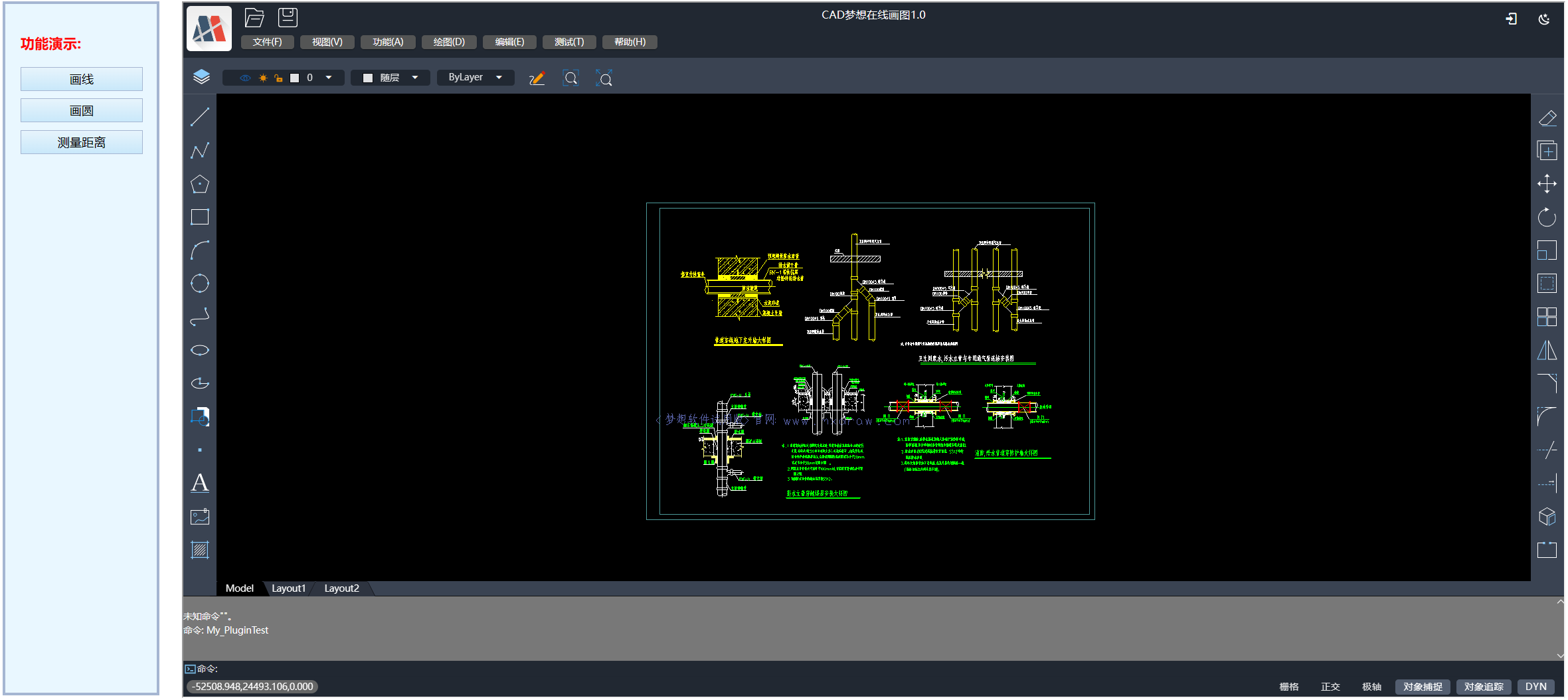Expand the ByLayer linetype dropdown

[x=499, y=78]
